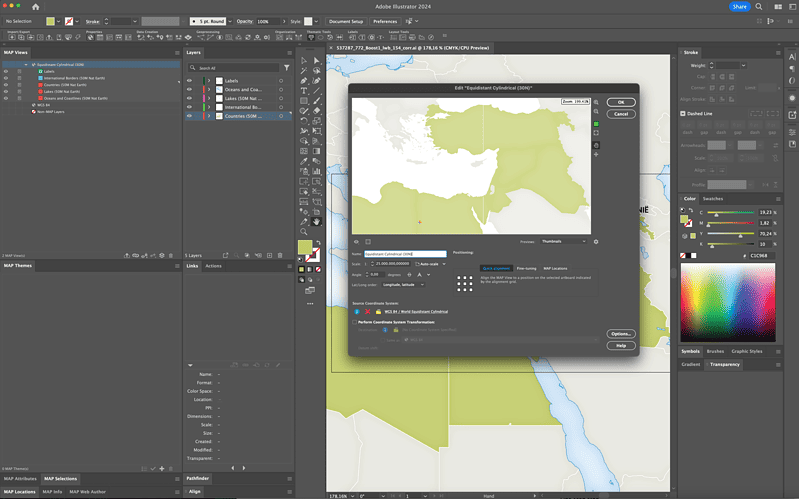Switch to Brushes tab
This screenshot has height=499, width=799.
(x=715, y=351)
